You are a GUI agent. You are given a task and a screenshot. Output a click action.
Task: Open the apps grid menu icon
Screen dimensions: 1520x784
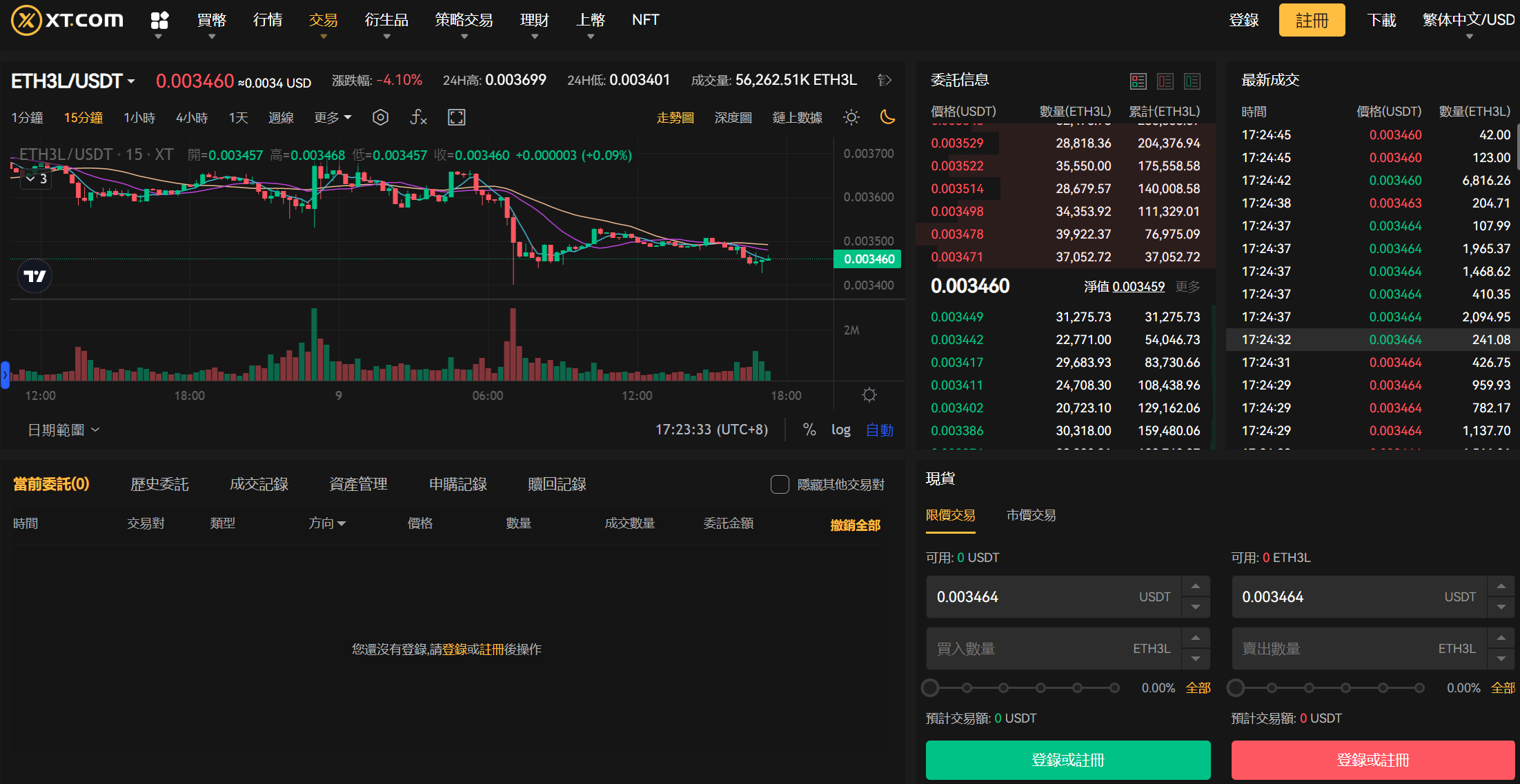[x=159, y=20]
